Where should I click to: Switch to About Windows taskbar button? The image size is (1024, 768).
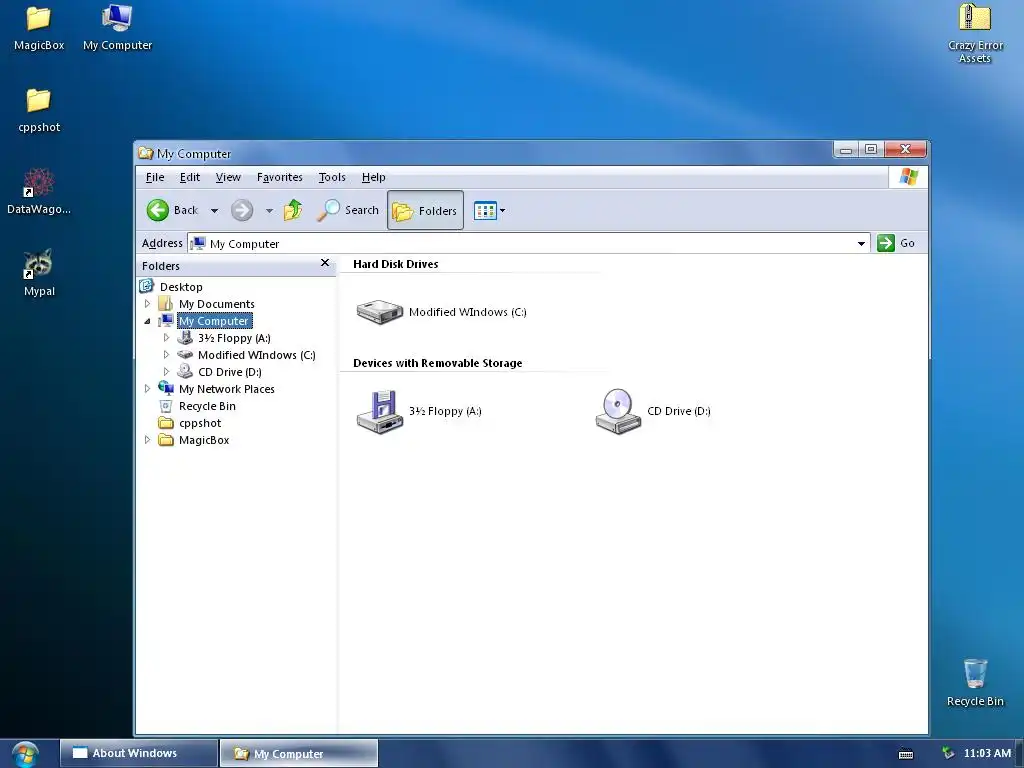coord(139,753)
